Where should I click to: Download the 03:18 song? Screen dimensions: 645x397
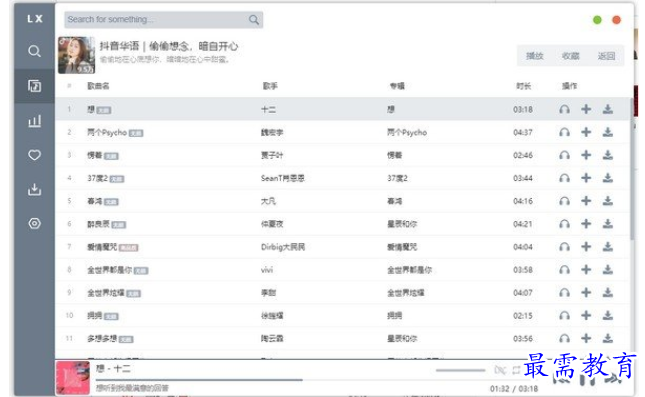608,109
